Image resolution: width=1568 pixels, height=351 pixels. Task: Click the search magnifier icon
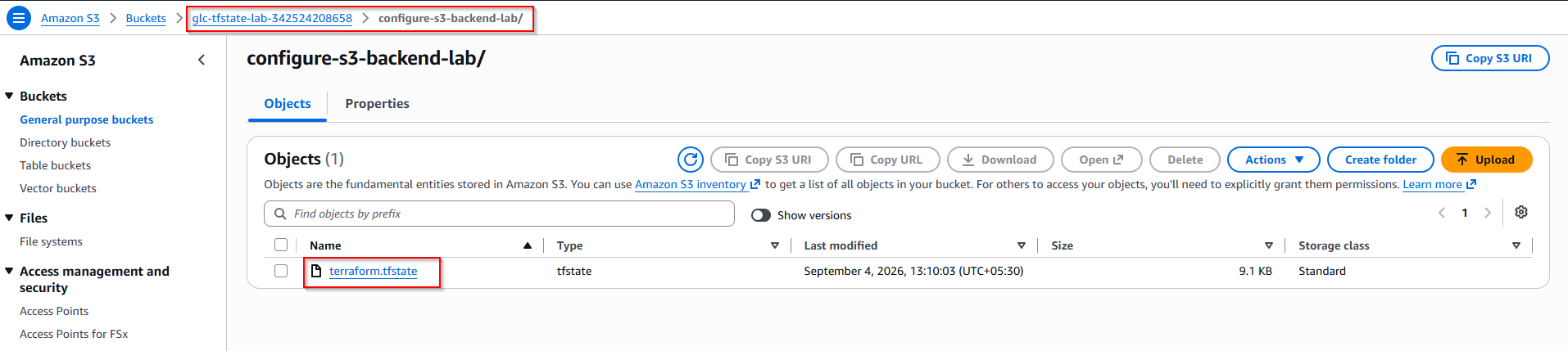pyautogui.click(x=280, y=214)
